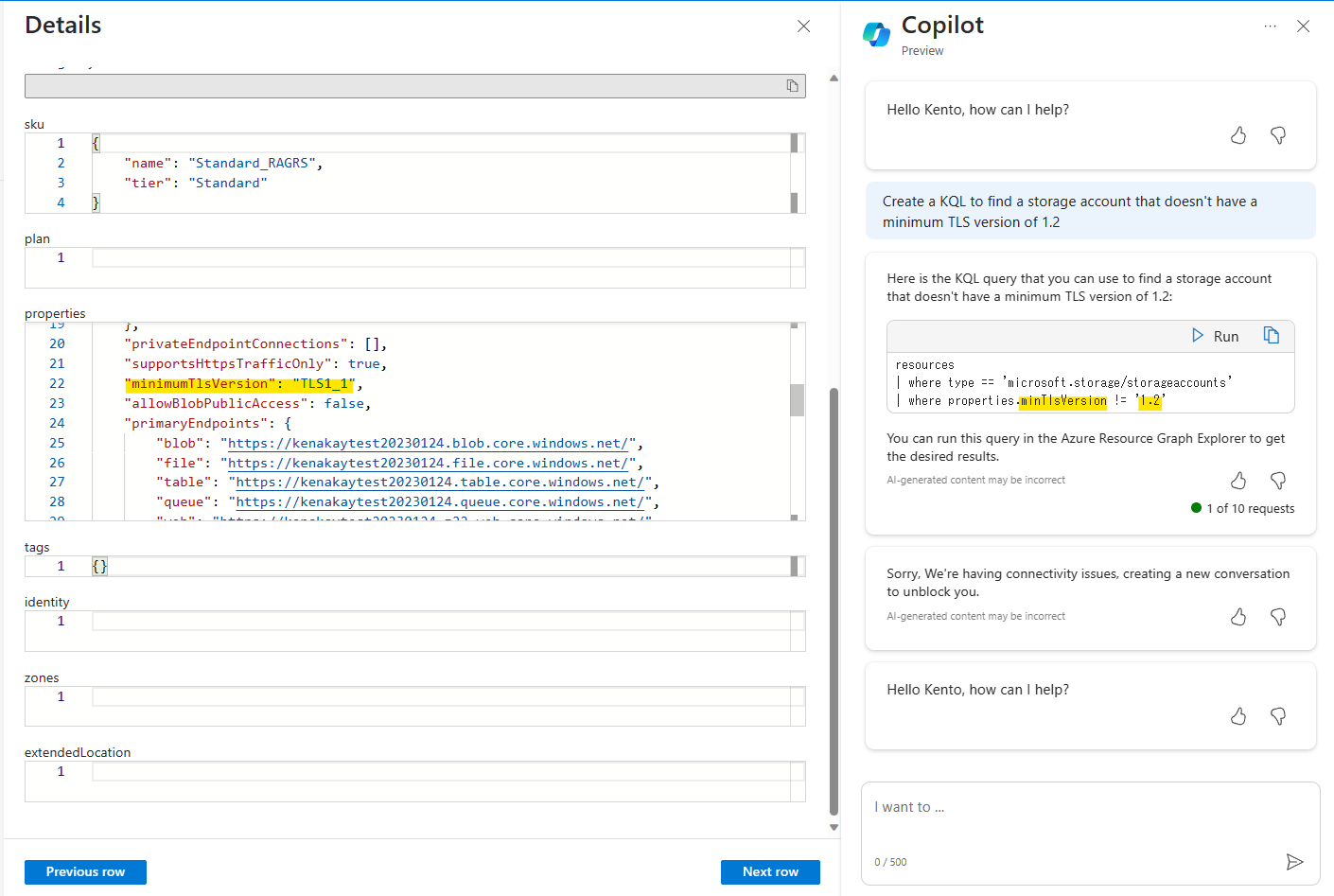Go to Previous row
The height and width of the screenshot is (896, 1334).
click(85, 872)
